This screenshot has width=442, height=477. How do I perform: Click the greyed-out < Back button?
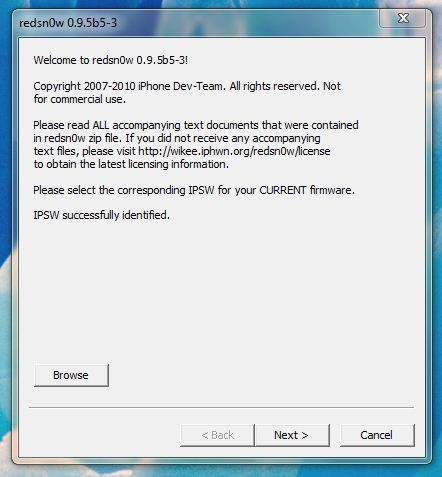tap(217, 435)
